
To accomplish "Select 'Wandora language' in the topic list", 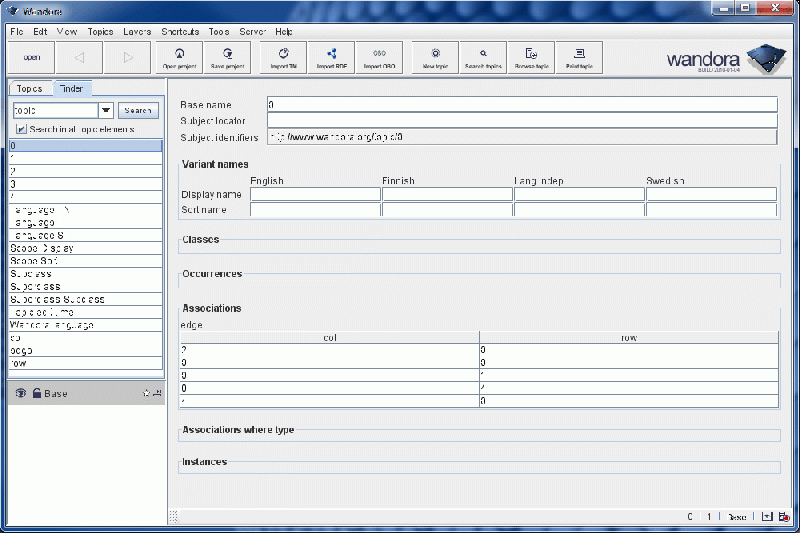I will pos(52,325).
